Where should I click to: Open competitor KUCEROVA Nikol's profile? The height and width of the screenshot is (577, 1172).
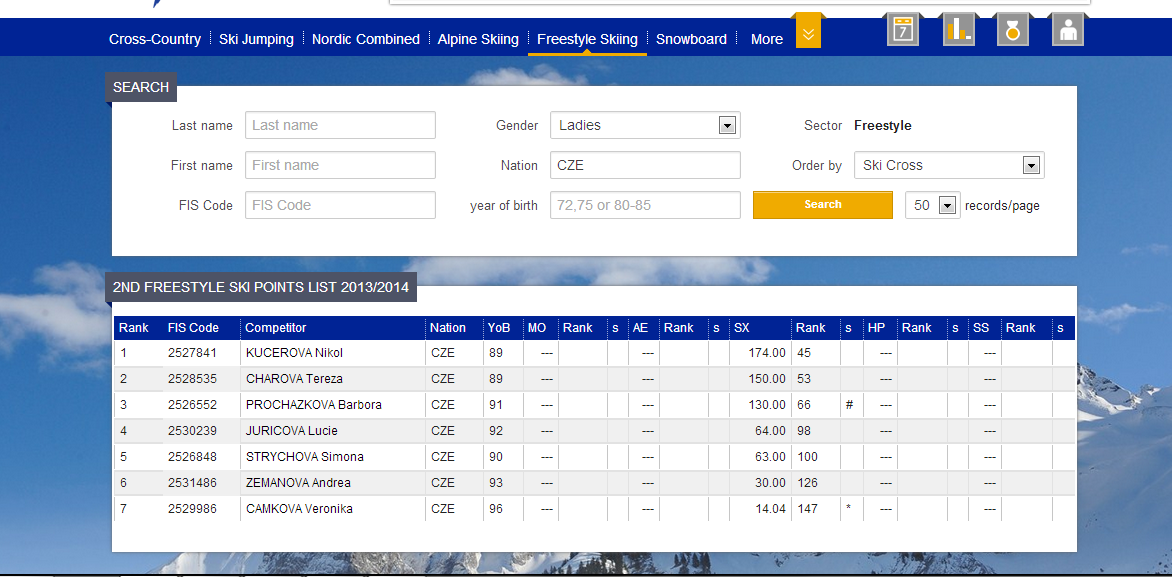(x=294, y=352)
